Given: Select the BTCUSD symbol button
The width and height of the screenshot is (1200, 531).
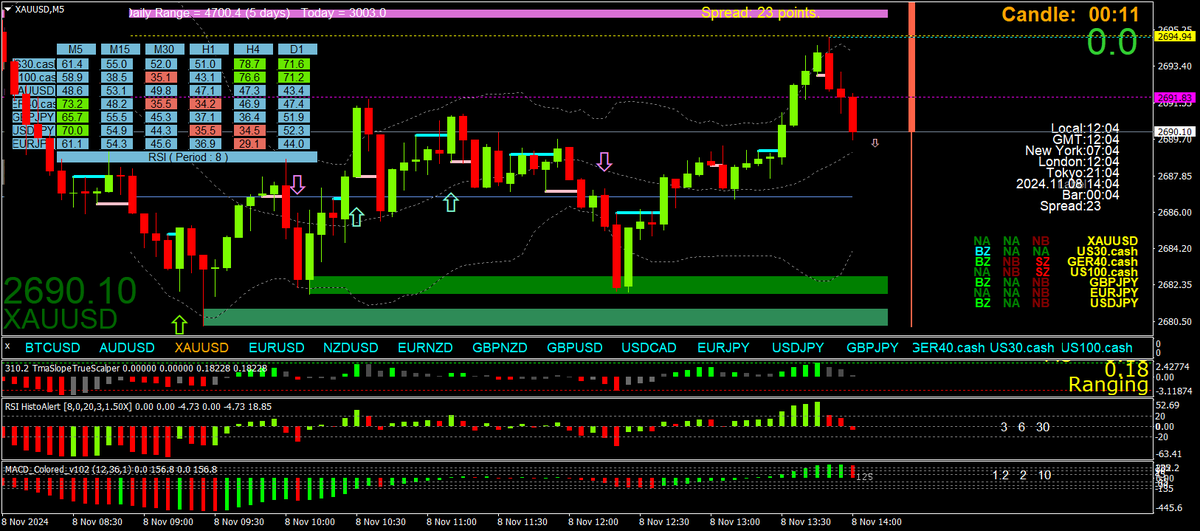Looking at the screenshot, I should 52,347.
